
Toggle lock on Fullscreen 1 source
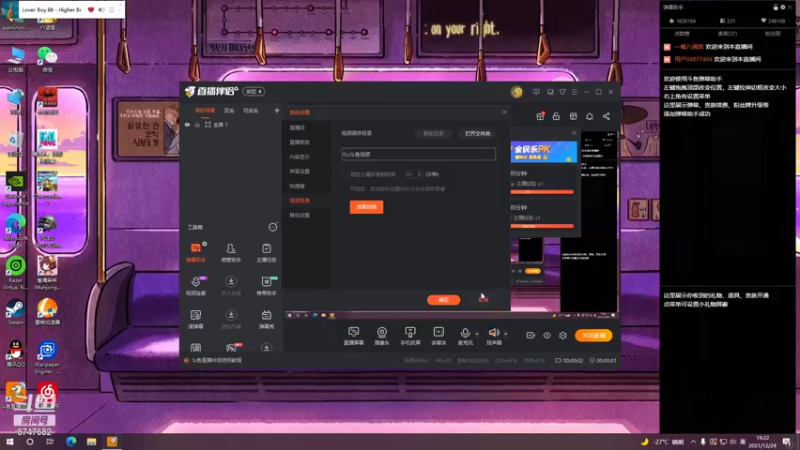click(197, 124)
